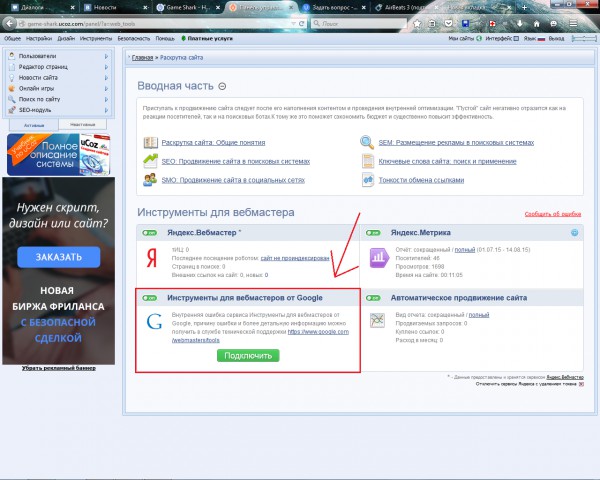Open the Firefox hamburger menu
The height and width of the screenshot is (480, 600).
point(573,24)
